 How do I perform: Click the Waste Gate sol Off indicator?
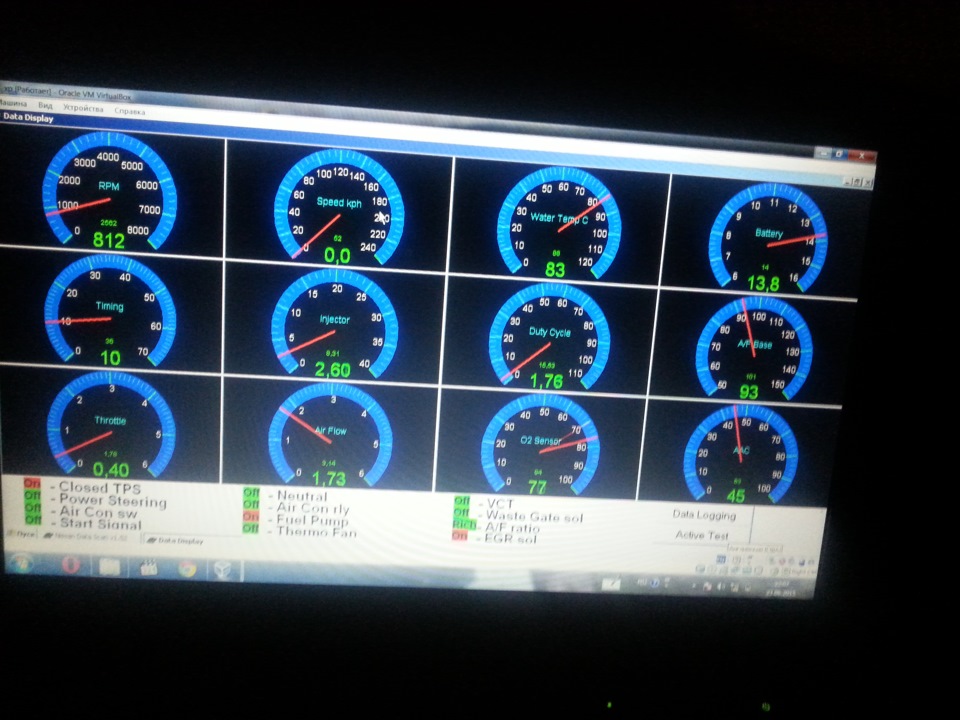coord(462,512)
